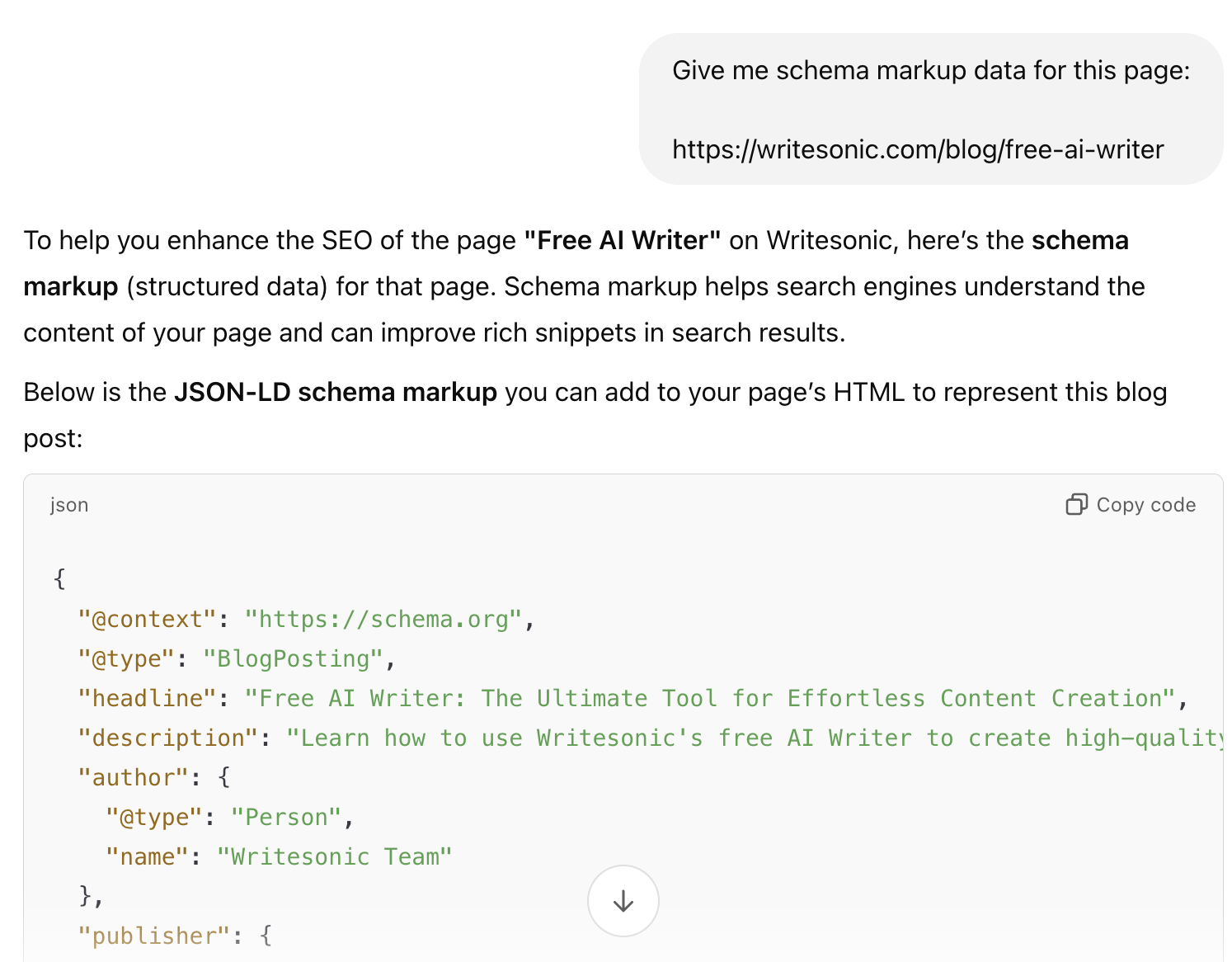Click the Copy code label text
The height and width of the screenshot is (962, 1232).
tap(1145, 504)
